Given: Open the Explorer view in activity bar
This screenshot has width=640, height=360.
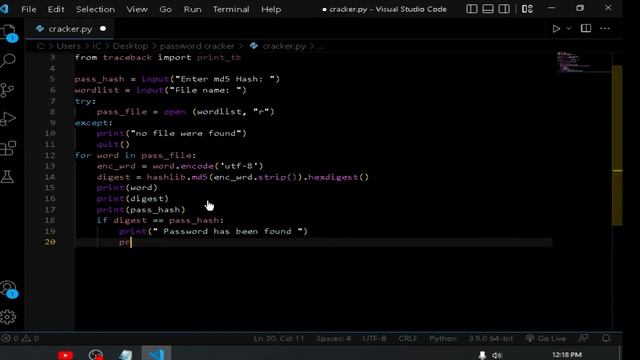Looking at the screenshot, I should point(9,33).
